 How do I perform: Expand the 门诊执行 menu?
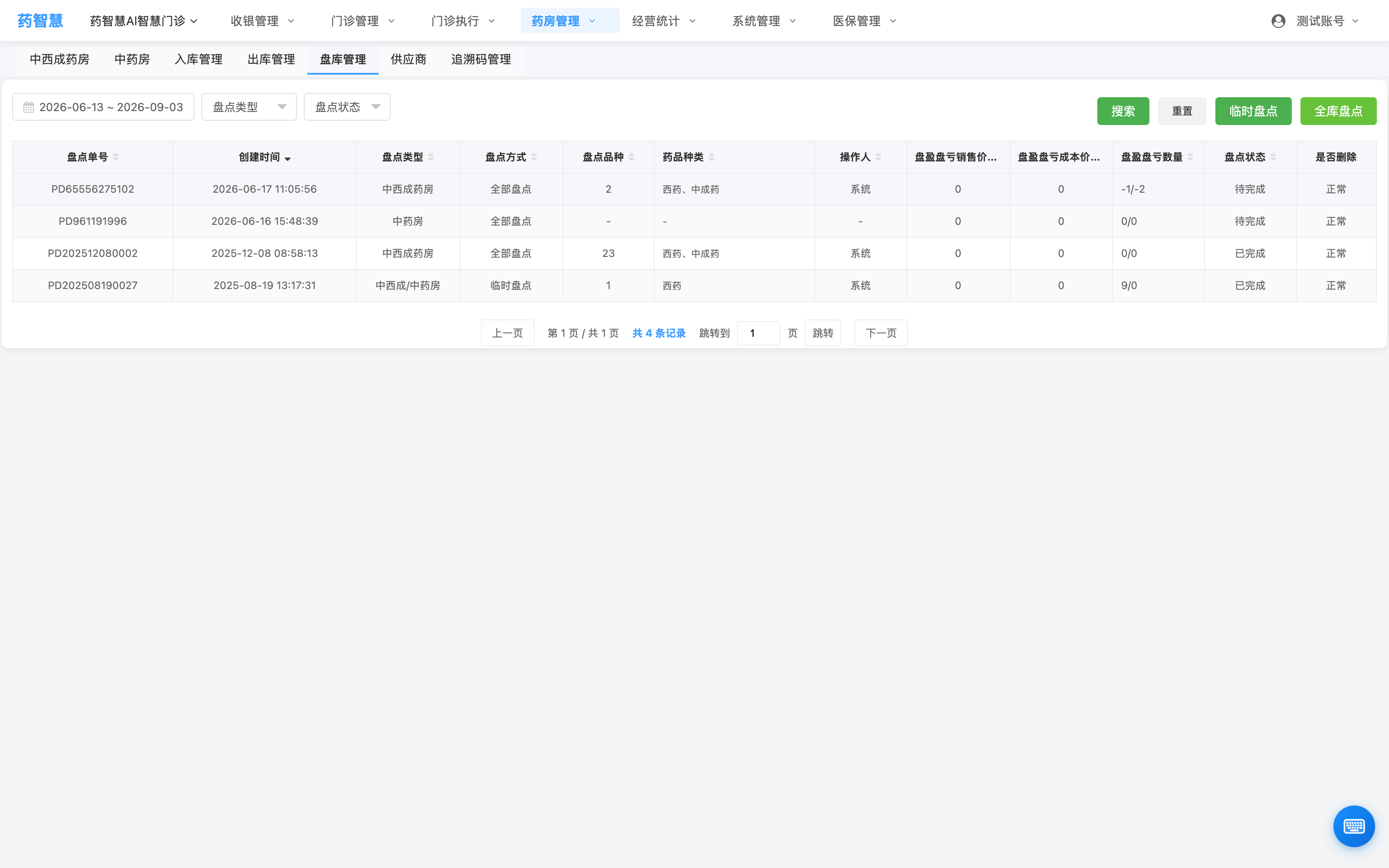click(x=463, y=21)
